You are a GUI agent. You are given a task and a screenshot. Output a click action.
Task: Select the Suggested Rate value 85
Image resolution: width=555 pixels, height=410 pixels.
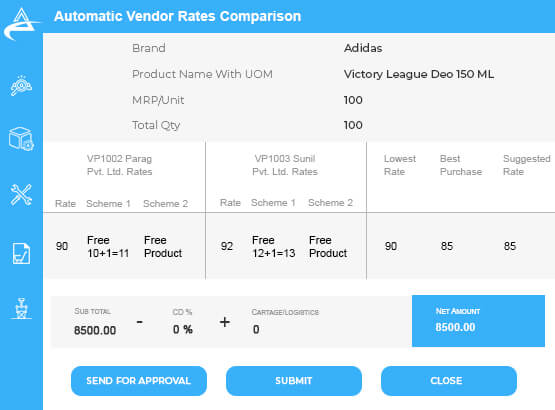(x=510, y=246)
